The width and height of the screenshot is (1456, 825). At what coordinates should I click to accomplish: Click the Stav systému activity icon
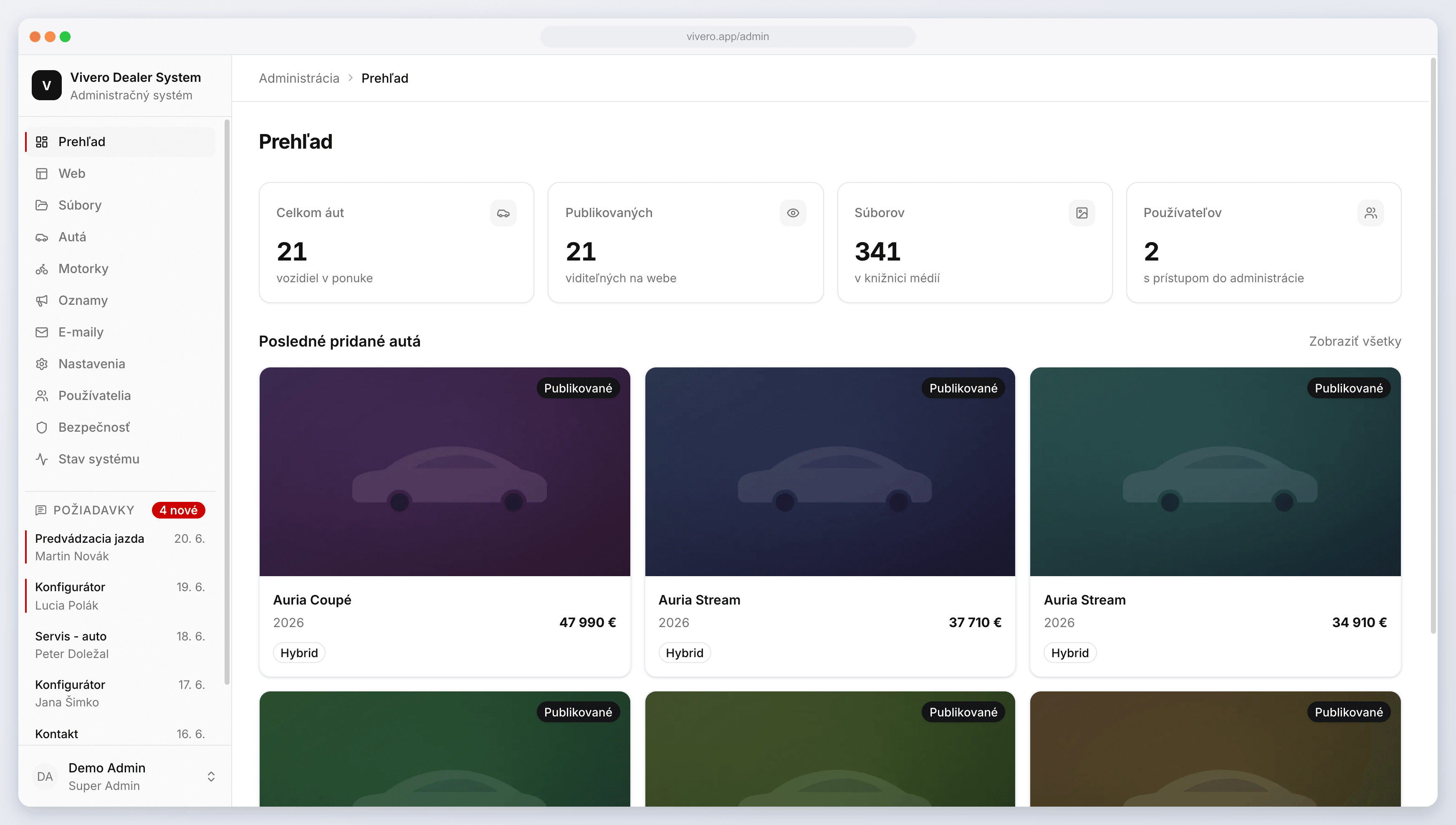click(42, 459)
